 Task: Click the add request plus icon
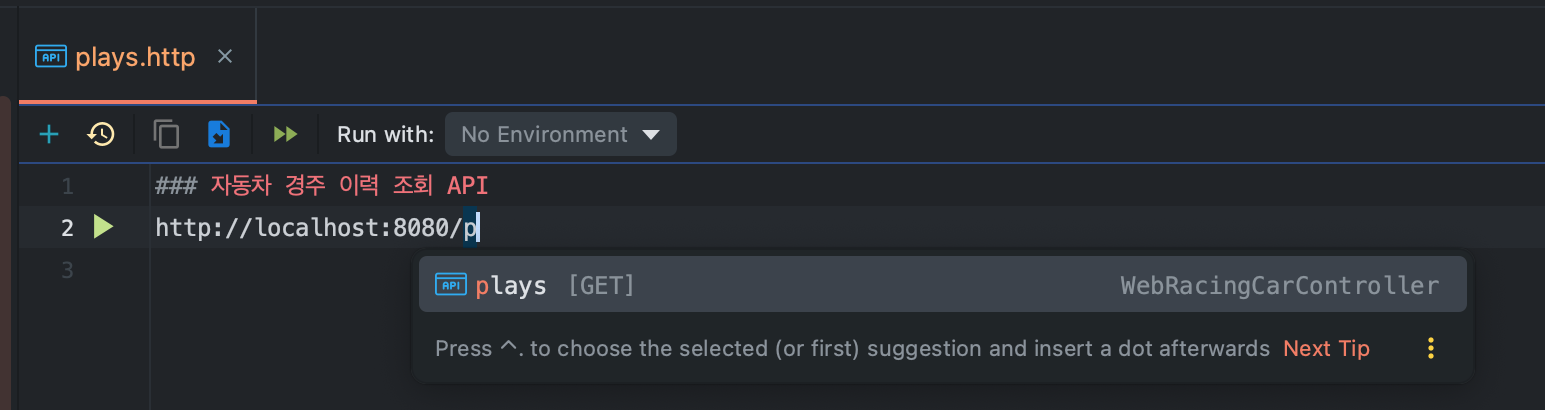coord(48,134)
